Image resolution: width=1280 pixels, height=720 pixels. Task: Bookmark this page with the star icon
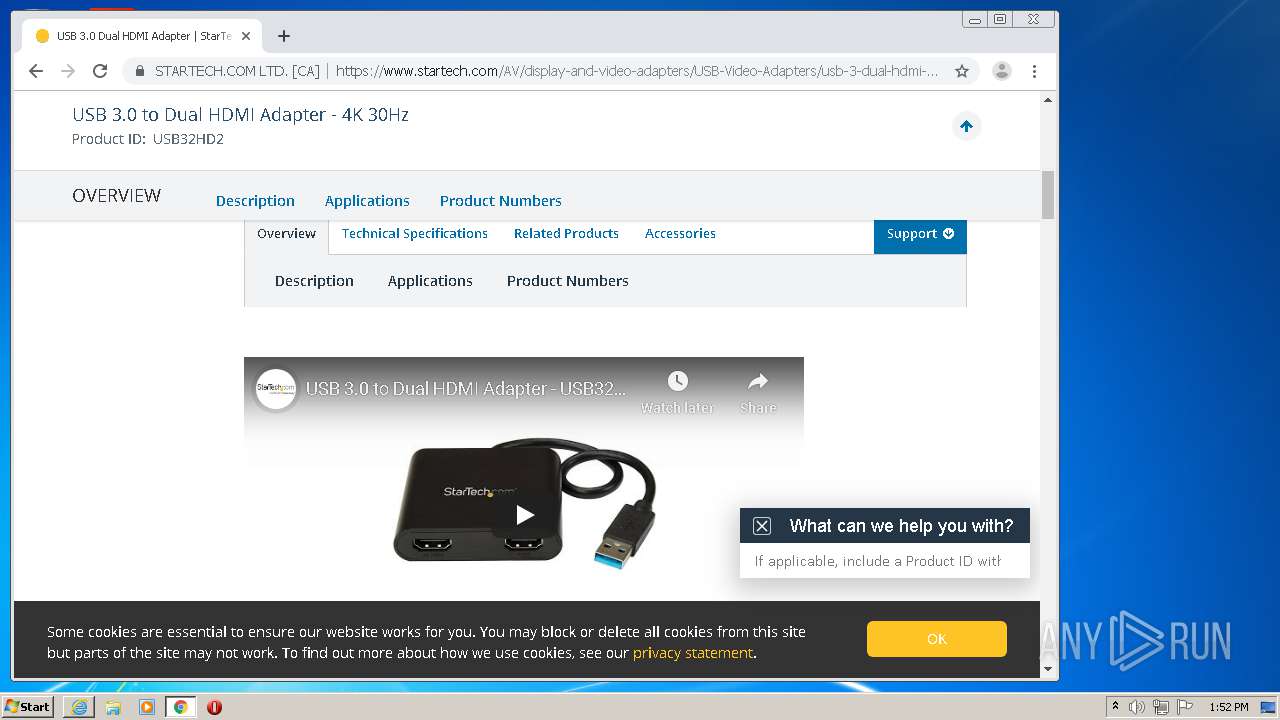click(962, 71)
